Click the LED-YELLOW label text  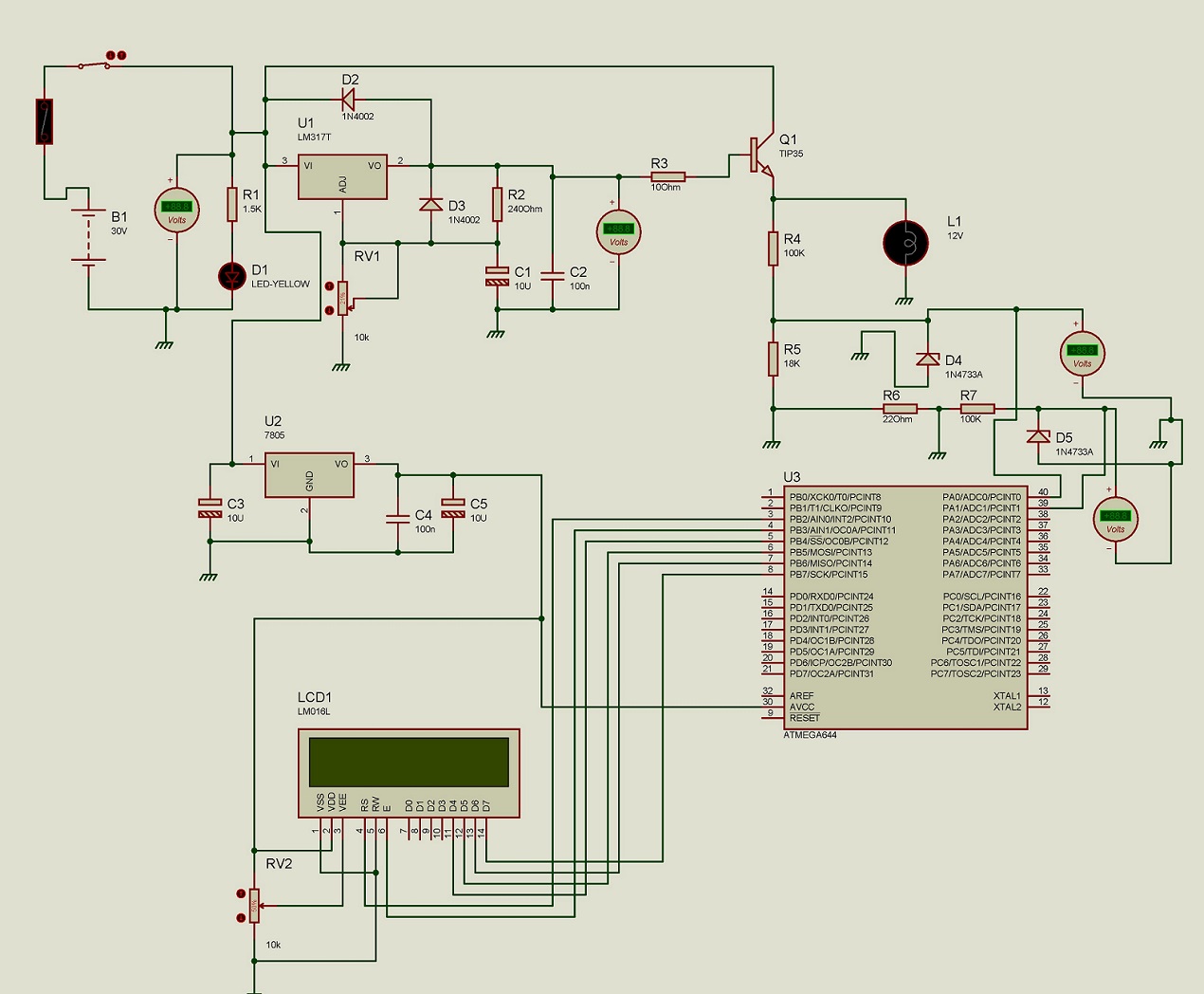[x=281, y=284]
